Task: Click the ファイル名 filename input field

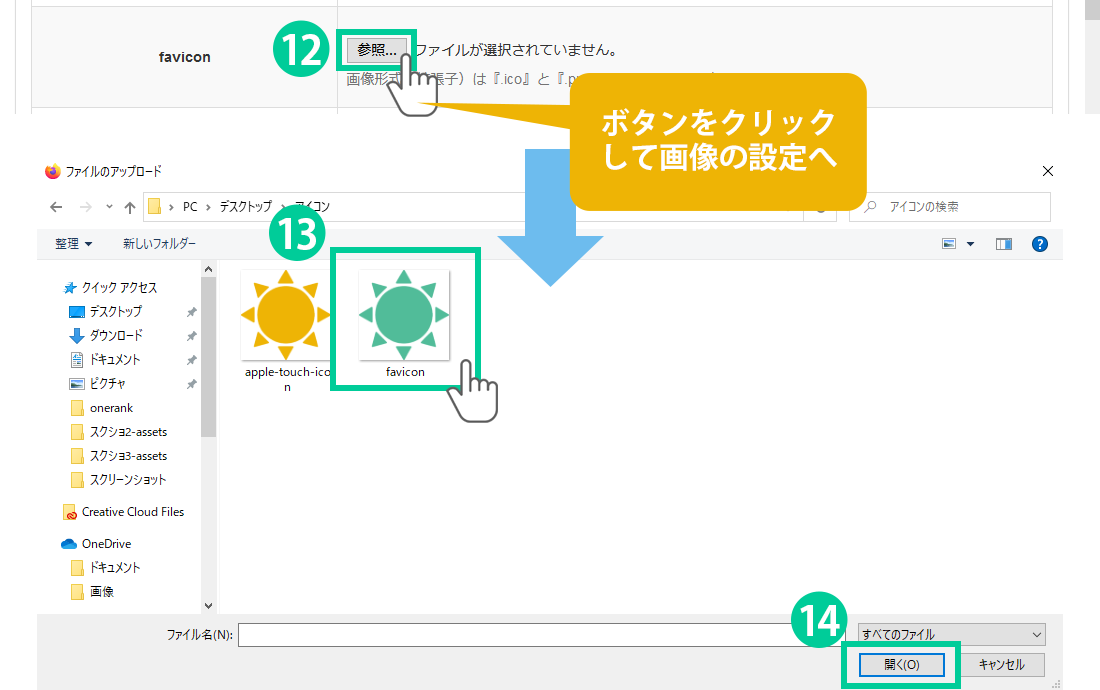Action: pyautogui.click(x=520, y=634)
